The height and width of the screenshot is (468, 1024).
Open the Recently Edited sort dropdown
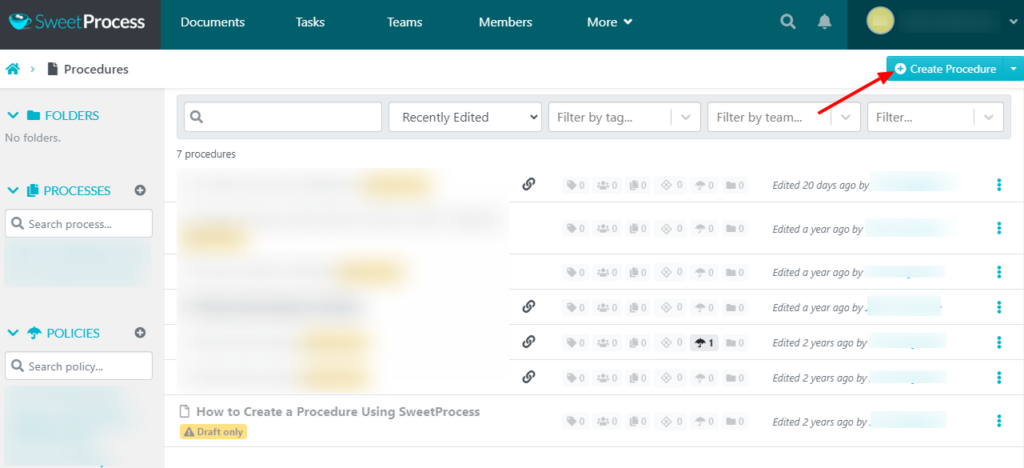465,117
